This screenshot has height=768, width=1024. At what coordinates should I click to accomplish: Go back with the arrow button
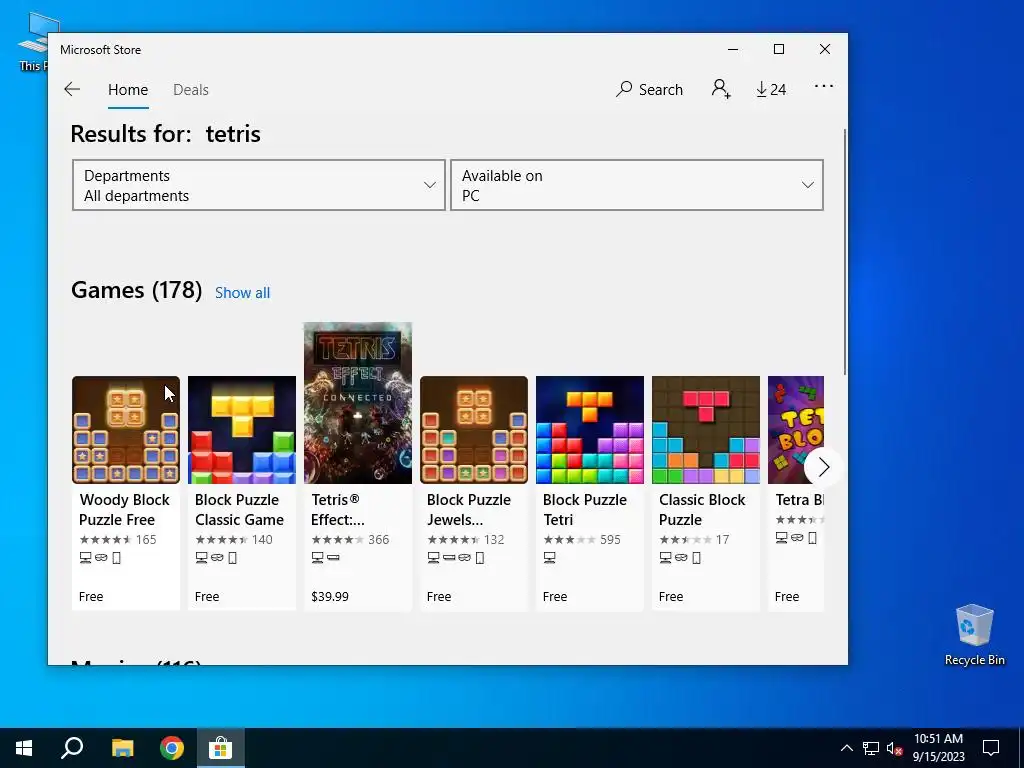coord(72,89)
